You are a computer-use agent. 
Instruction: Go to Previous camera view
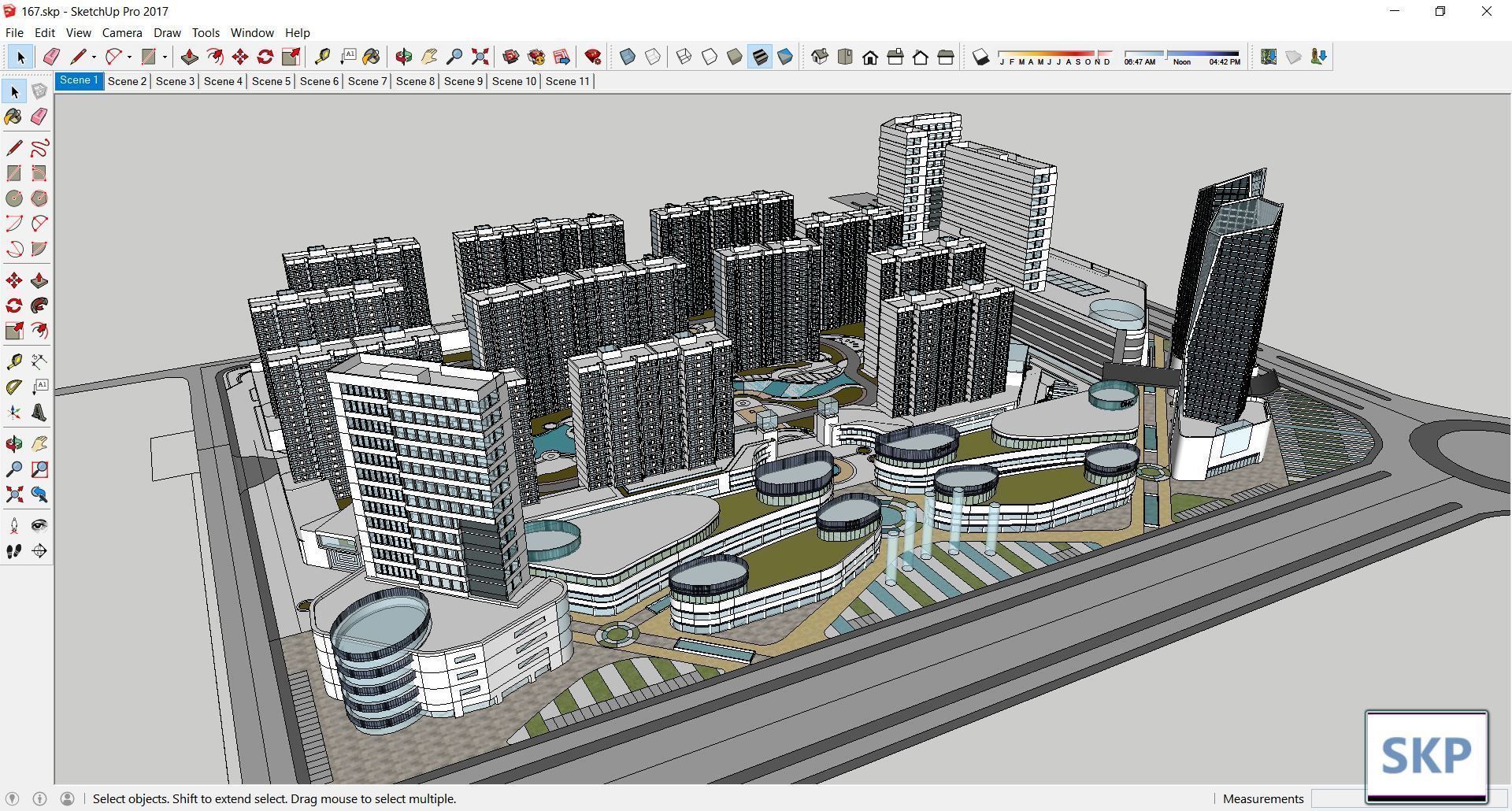coord(39,494)
